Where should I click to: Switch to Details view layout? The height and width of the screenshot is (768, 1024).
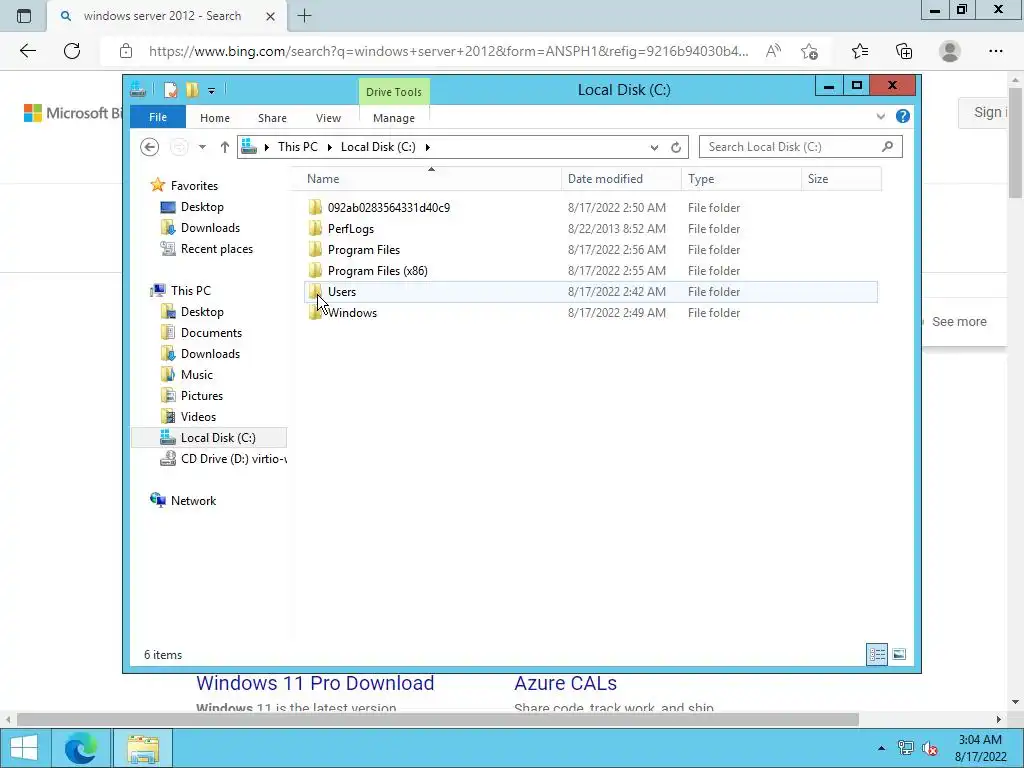[877, 654]
